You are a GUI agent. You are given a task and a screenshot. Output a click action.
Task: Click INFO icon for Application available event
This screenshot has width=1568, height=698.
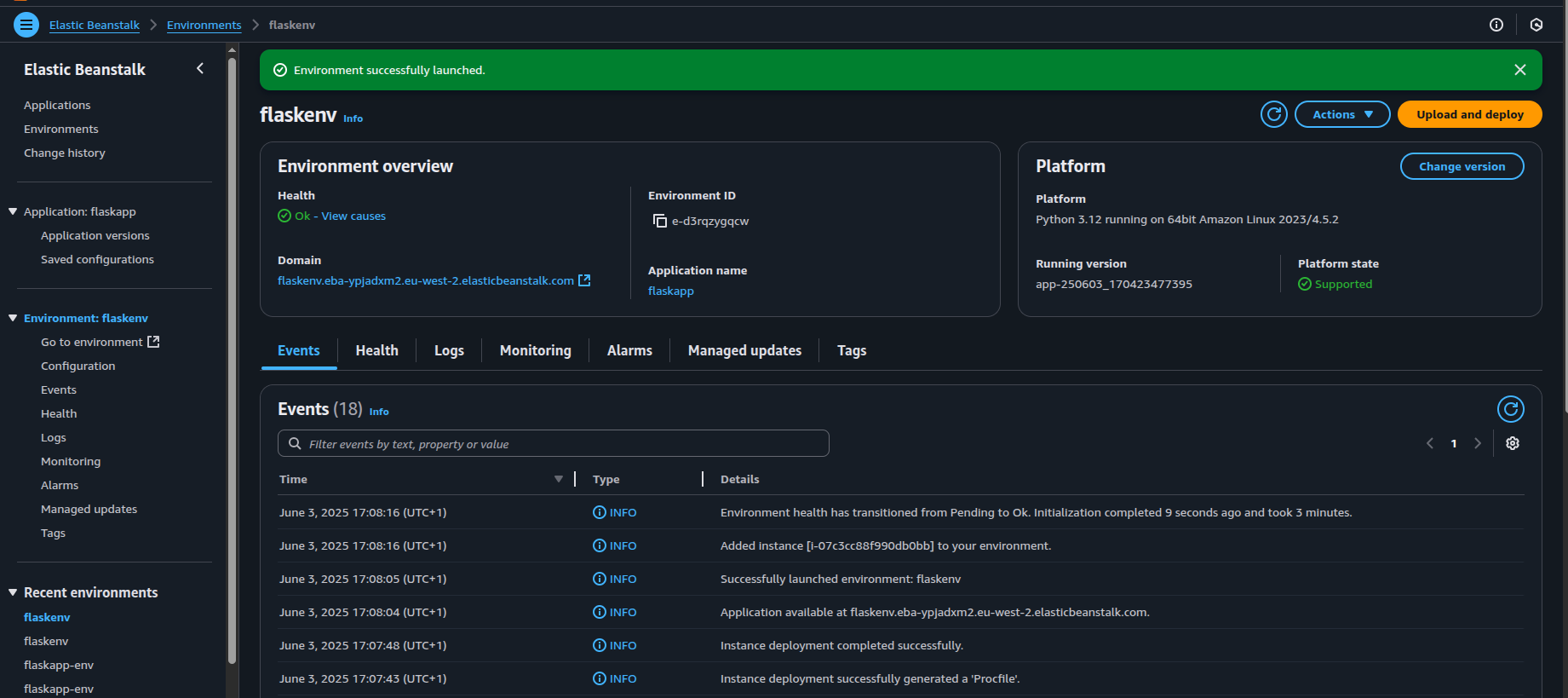[x=600, y=613]
